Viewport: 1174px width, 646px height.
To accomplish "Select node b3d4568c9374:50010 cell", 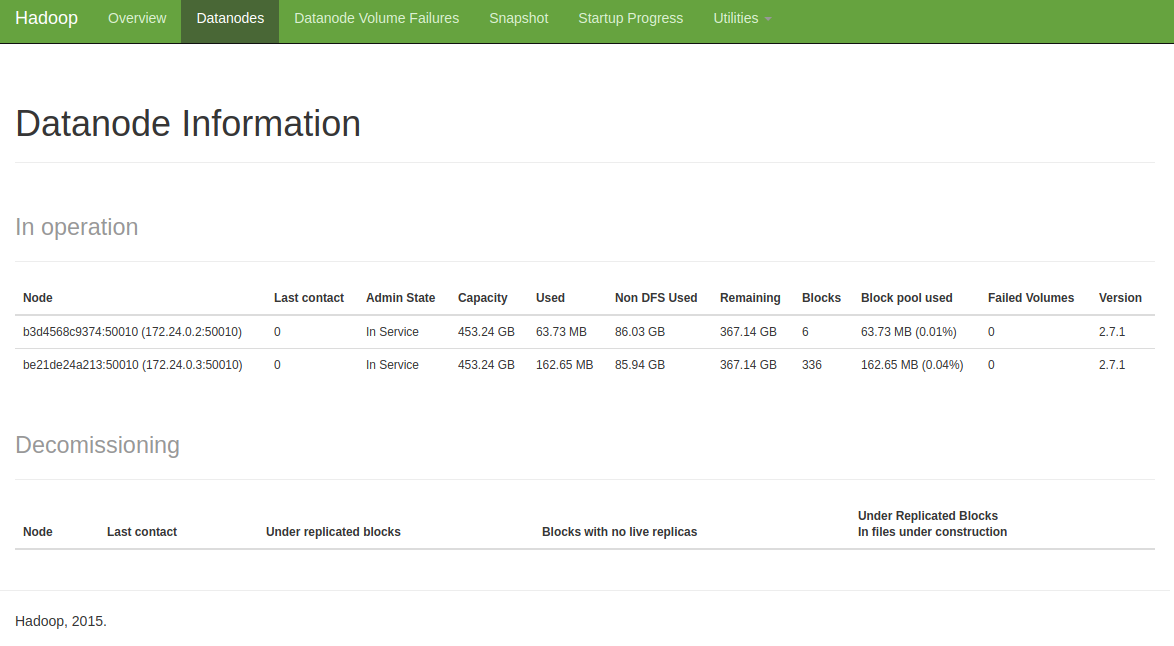I will 133,332.
